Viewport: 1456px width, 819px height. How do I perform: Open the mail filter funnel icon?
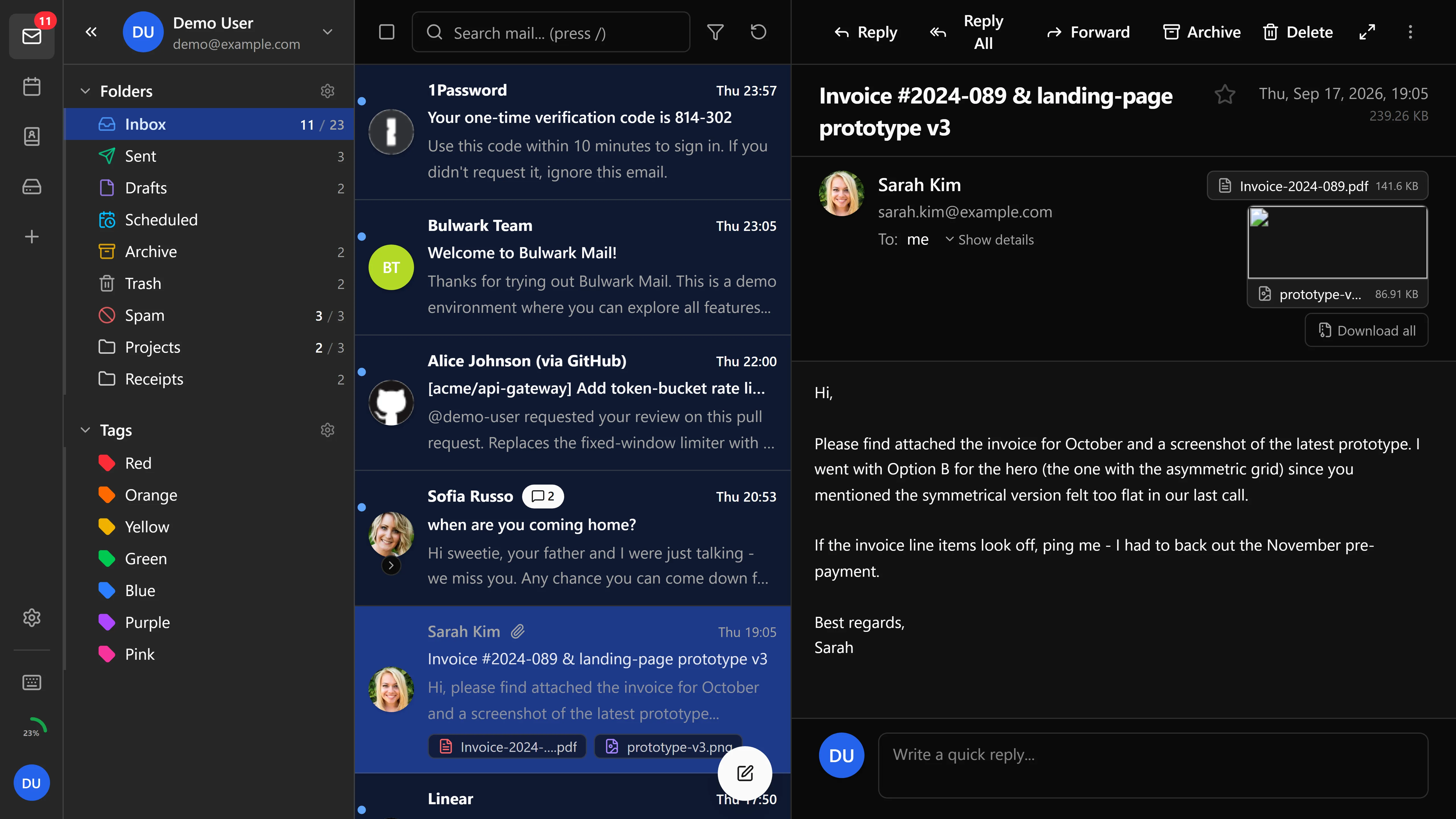tap(715, 32)
